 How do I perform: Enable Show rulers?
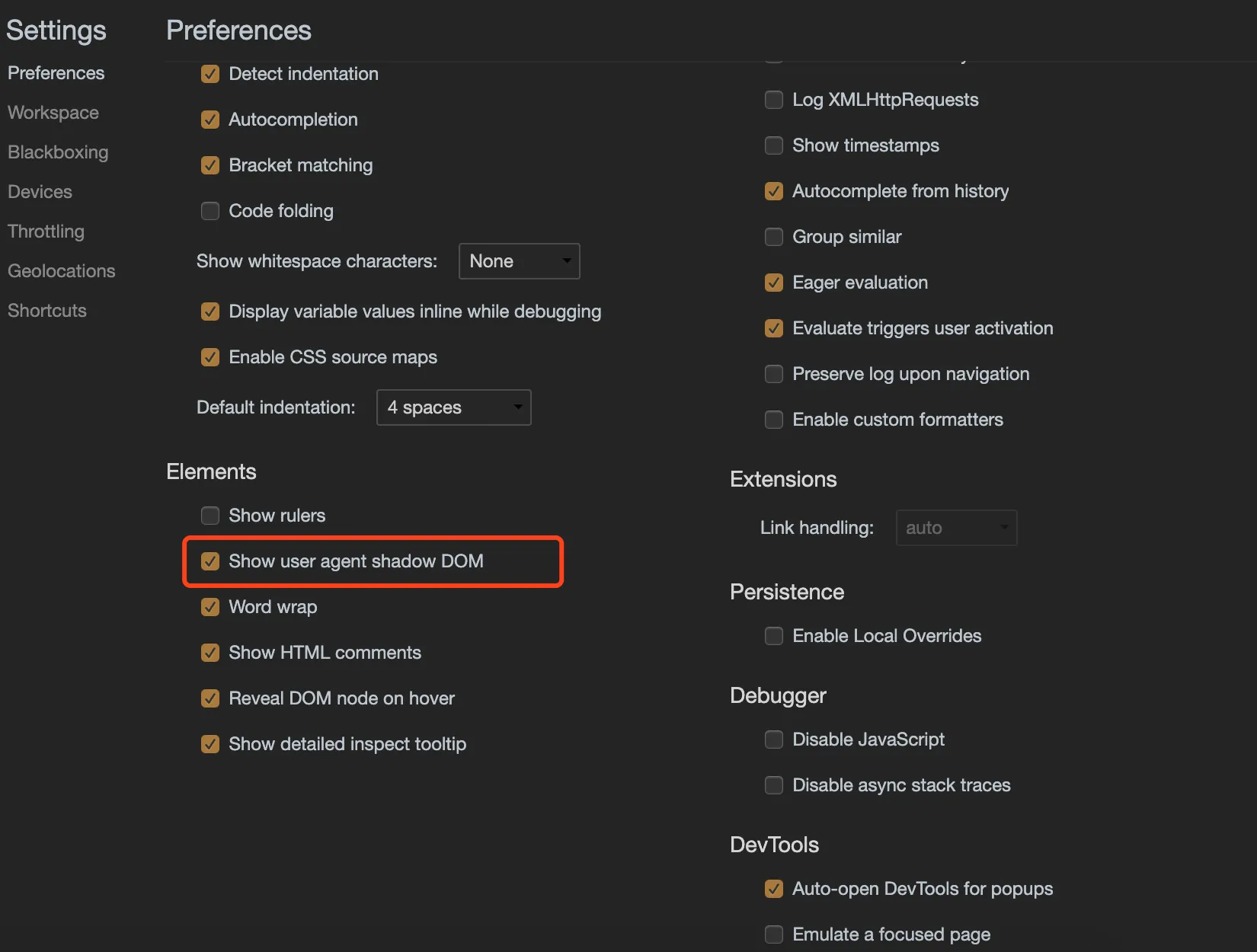tap(210, 516)
